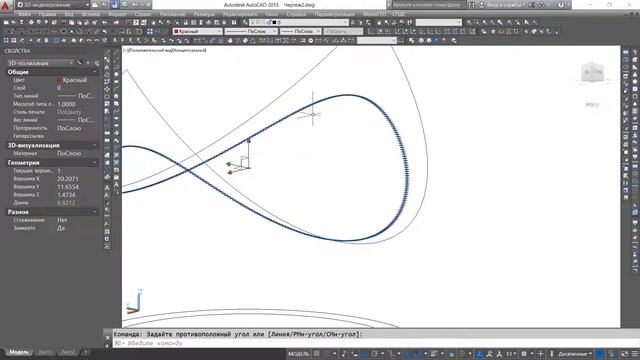Click Undo arrow in quick access toolbar

point(134,5)
